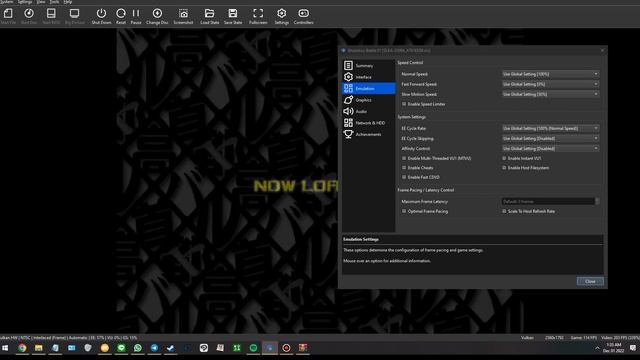Viewport: 640px width, 360px height.
Task: Click Close button in properties dialog
Action: point(590,281)
